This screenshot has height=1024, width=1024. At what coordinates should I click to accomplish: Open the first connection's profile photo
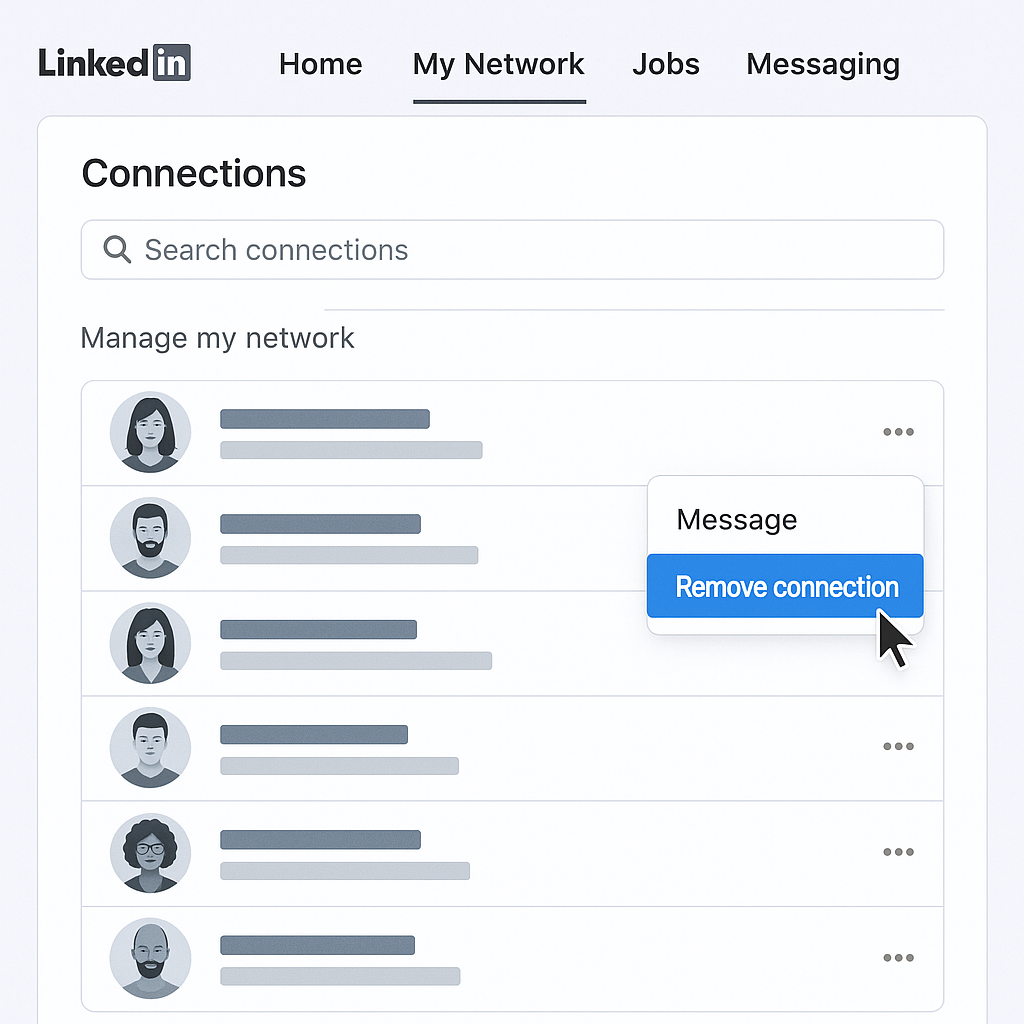tap(150, 432)
